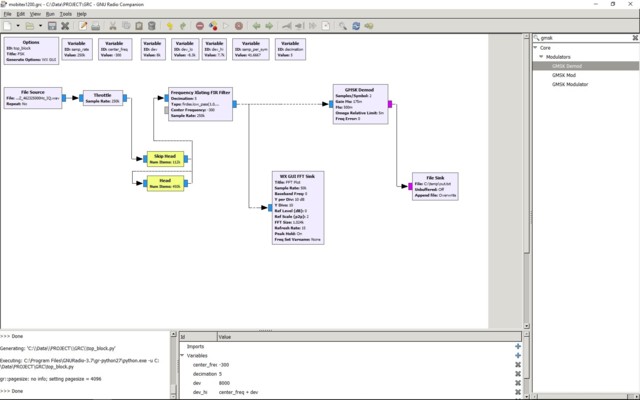The height and width of the screenshot is (400, 640).
Task: Click the generate flow graph icon
Action: pyautogui.click(x=213, y=26)
